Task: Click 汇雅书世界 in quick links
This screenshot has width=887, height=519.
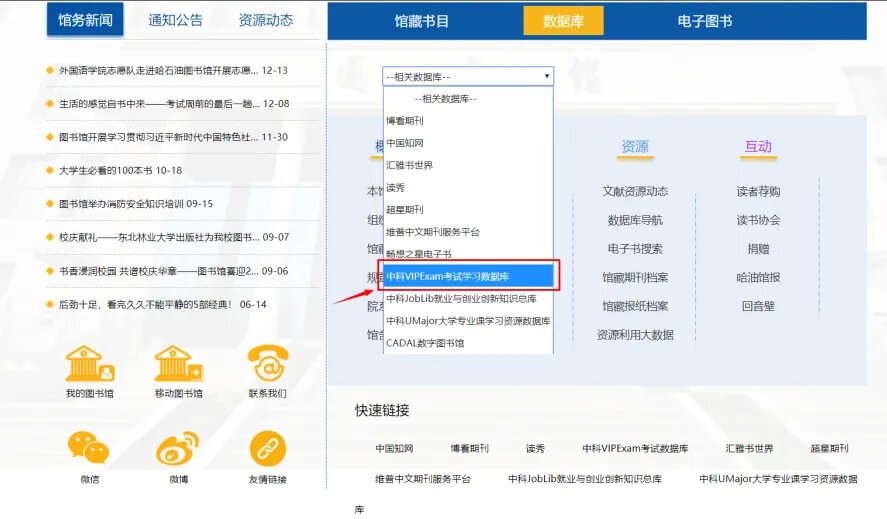Action: (x=749, y=449)
